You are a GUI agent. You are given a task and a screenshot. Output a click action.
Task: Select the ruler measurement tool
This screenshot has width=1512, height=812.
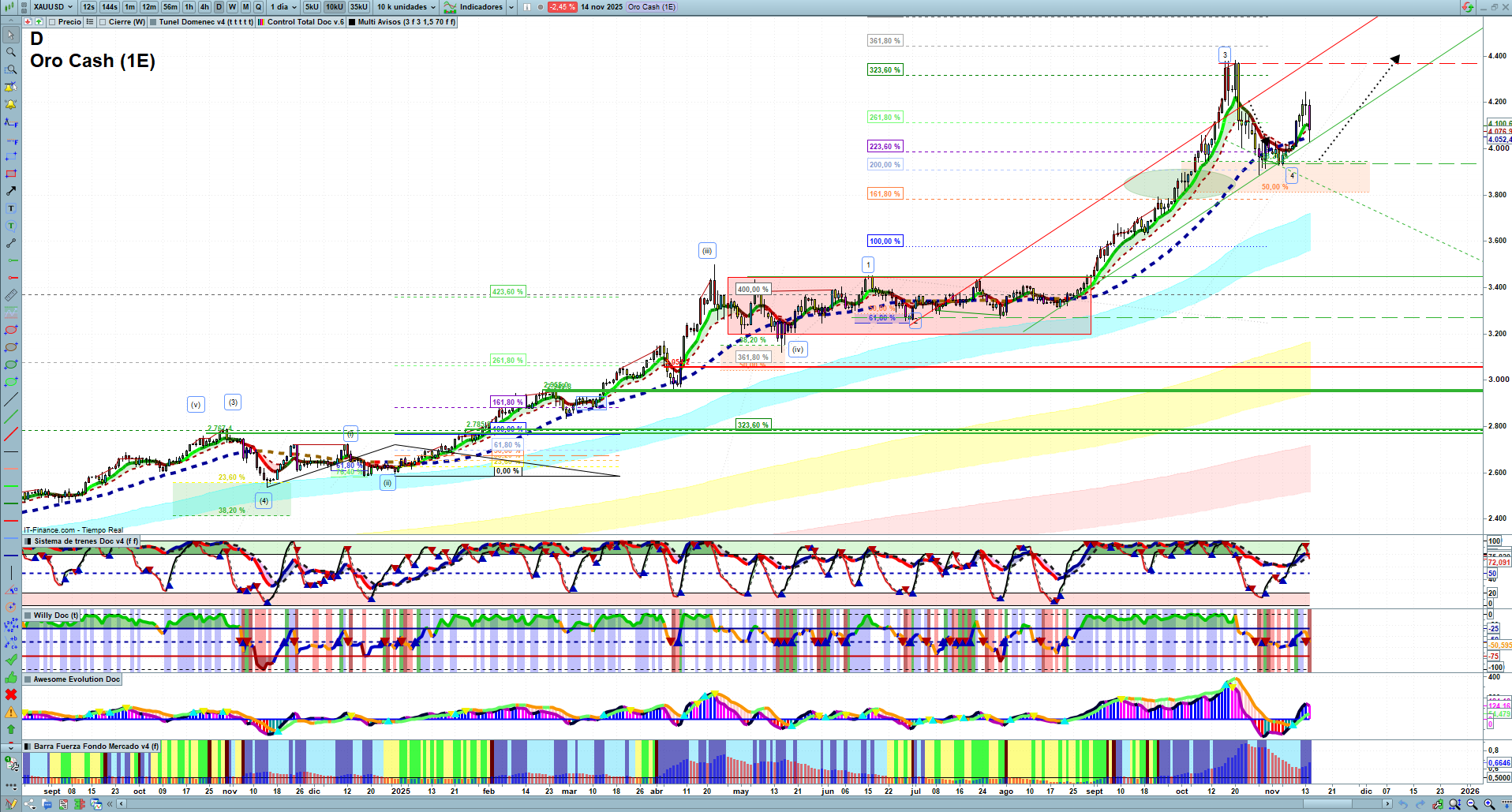pyautogui.click(x=11, y=295)
